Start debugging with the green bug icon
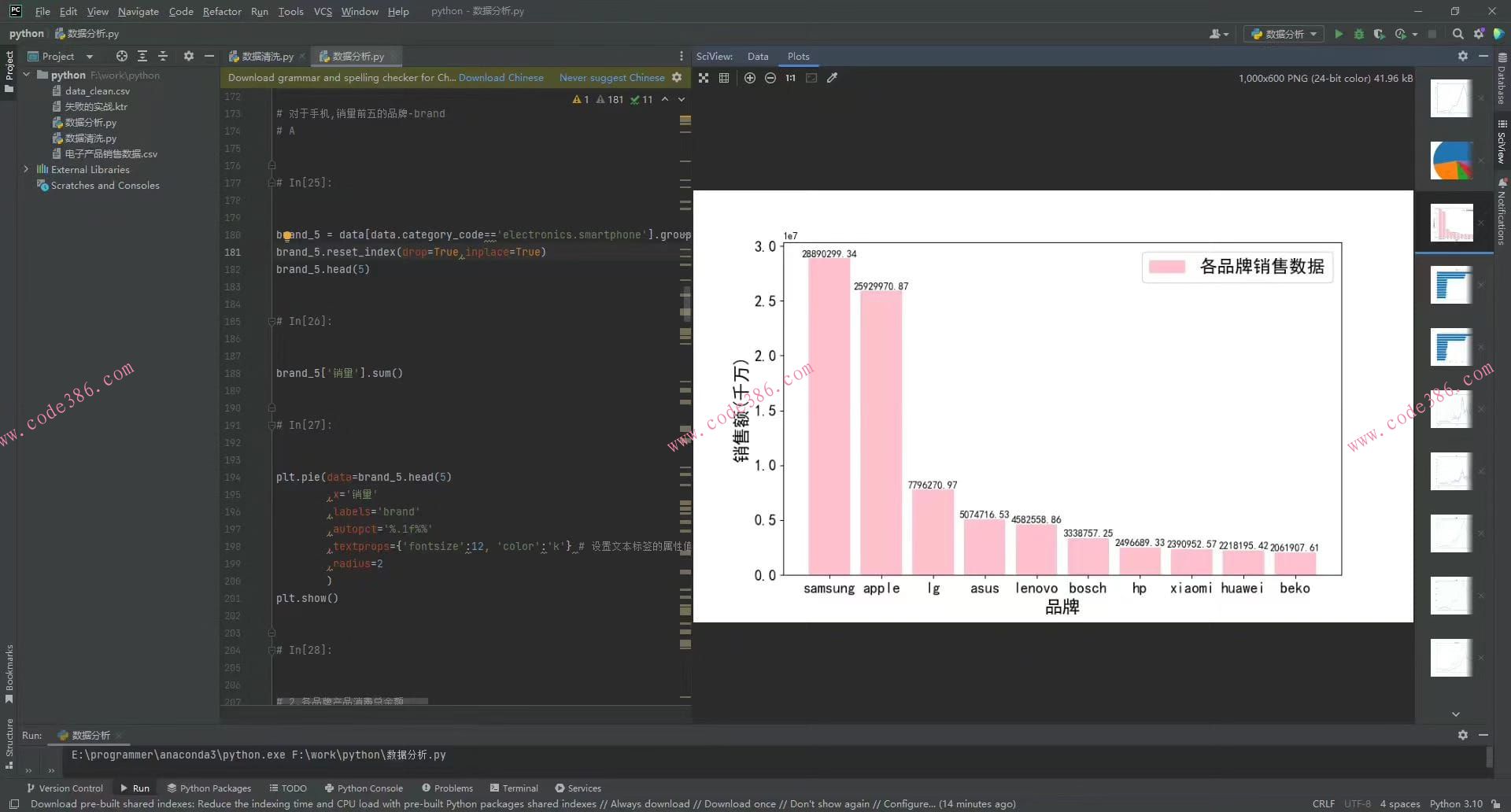The height and width of the screenshot is (812, 1511). point(1358,34)
